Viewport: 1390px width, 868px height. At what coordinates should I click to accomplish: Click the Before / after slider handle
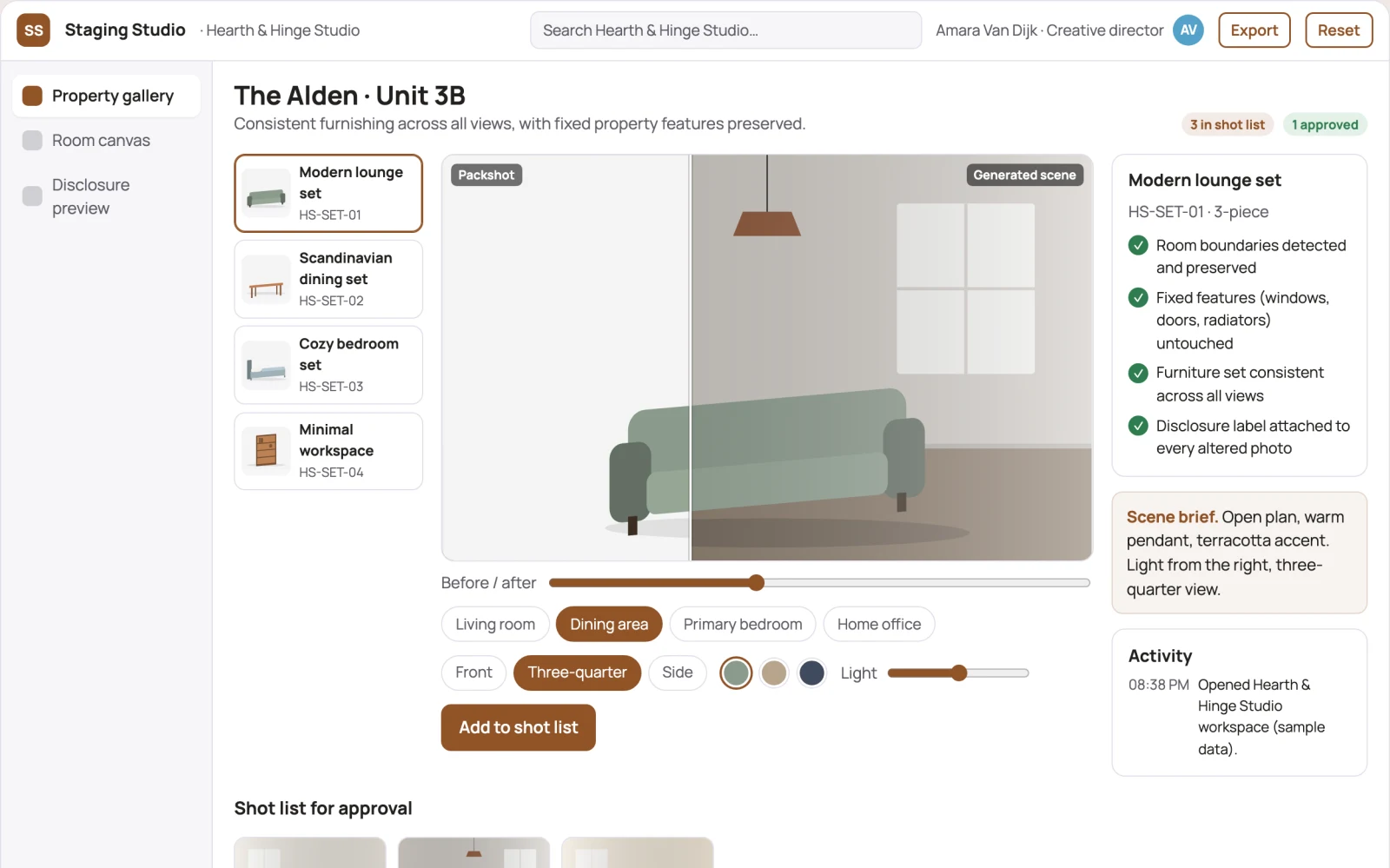point(756,583)
